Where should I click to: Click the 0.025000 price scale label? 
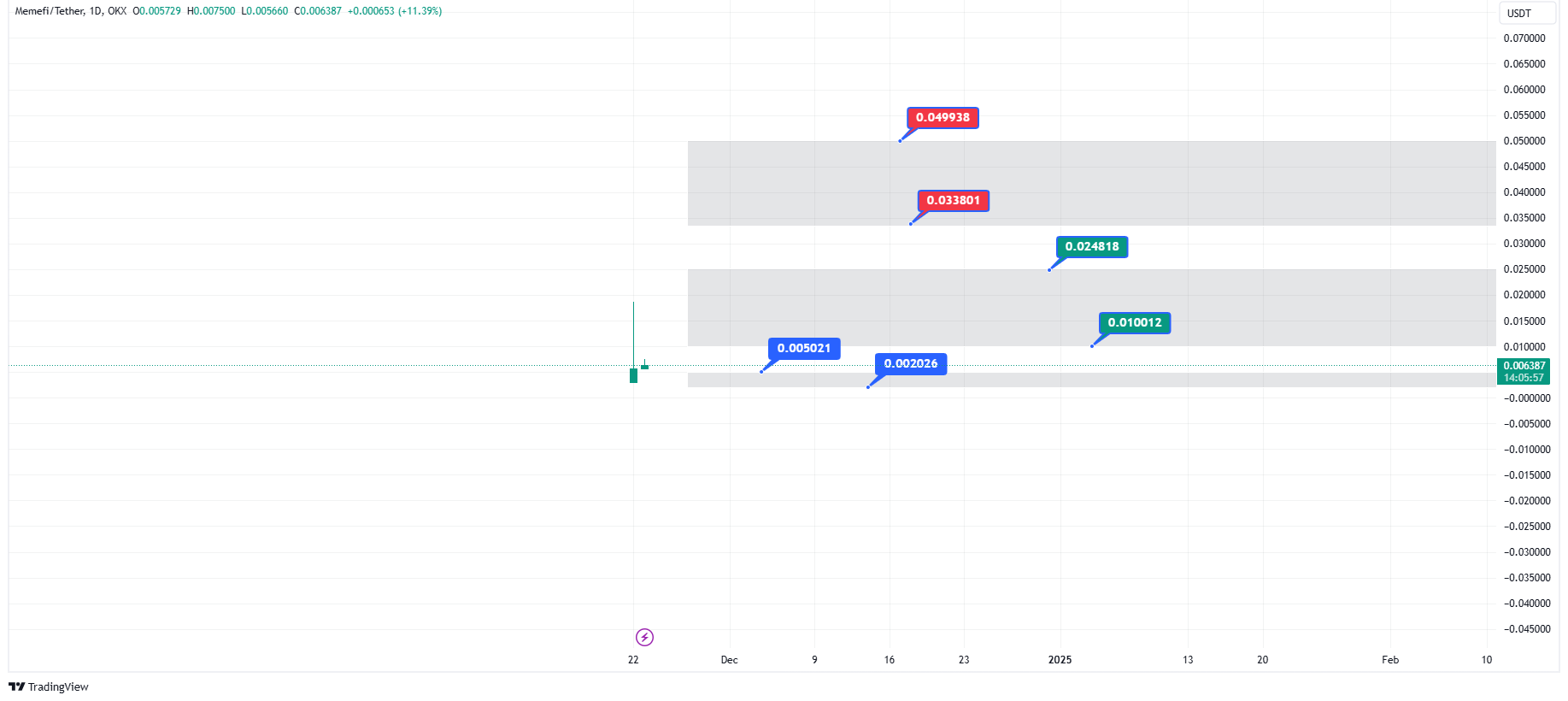coord(1524,269)
